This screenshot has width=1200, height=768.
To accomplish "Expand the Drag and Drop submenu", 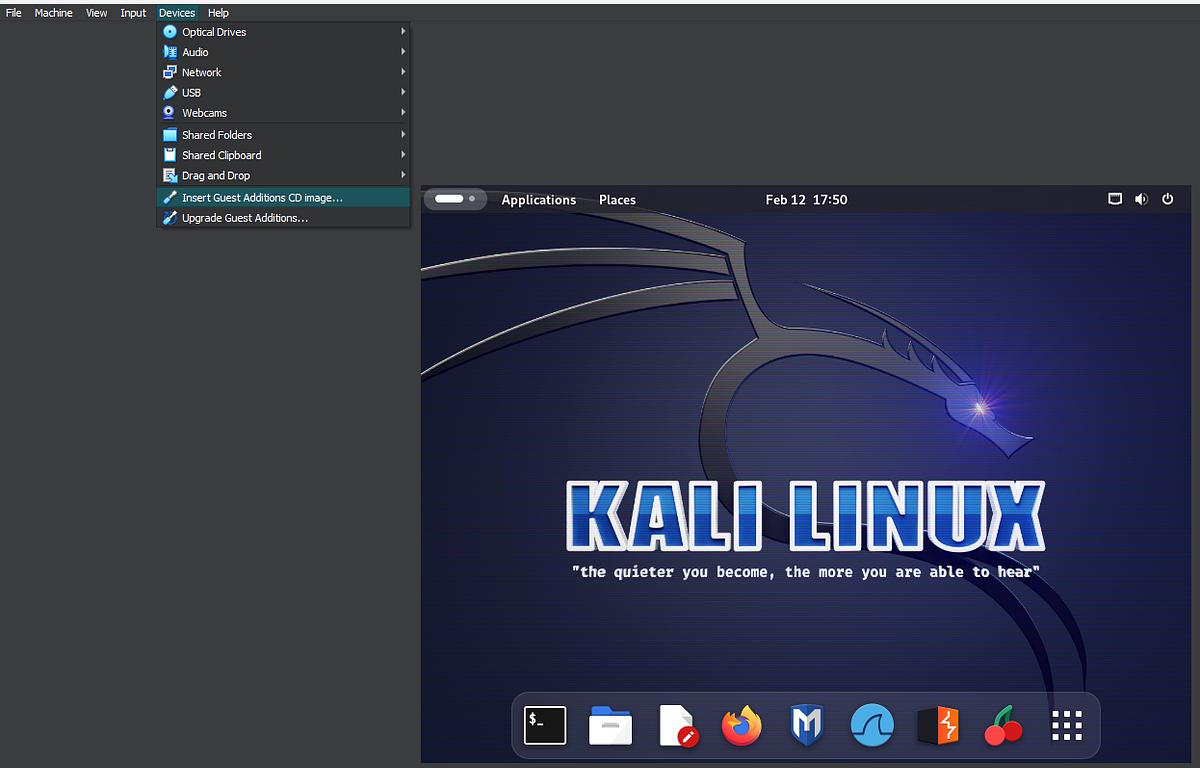I will [x=214, y=175].
